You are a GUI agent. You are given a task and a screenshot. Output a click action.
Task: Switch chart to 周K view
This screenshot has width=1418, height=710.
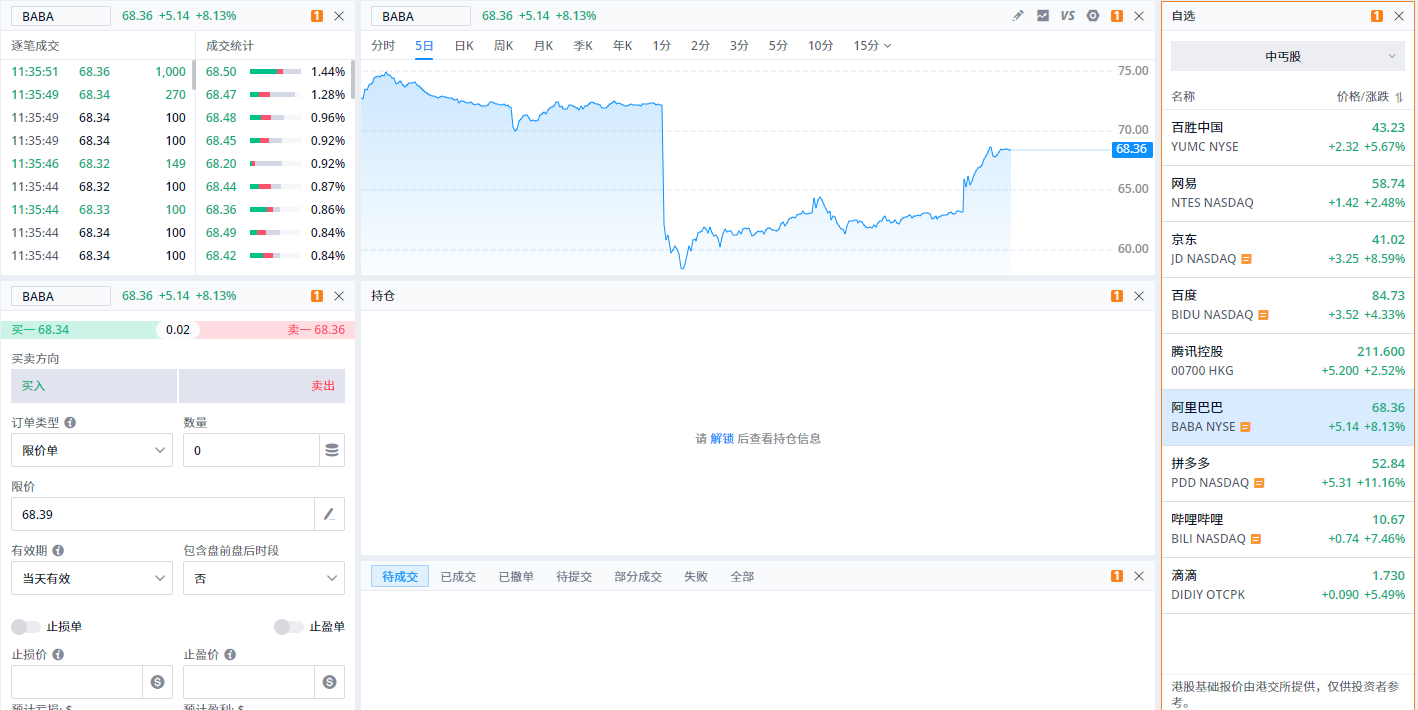[503, 46]
